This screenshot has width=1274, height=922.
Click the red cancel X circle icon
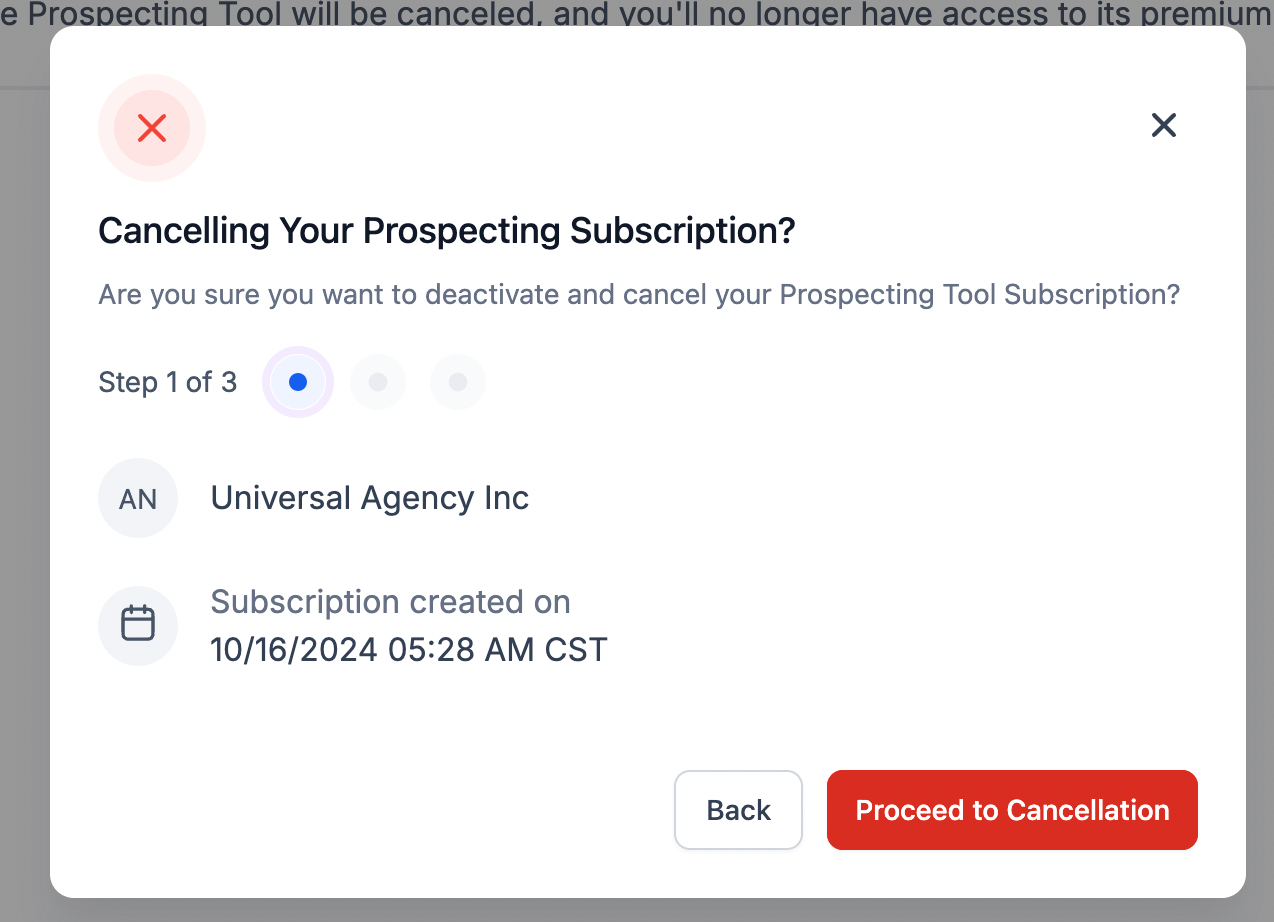(x=152, y=128)
